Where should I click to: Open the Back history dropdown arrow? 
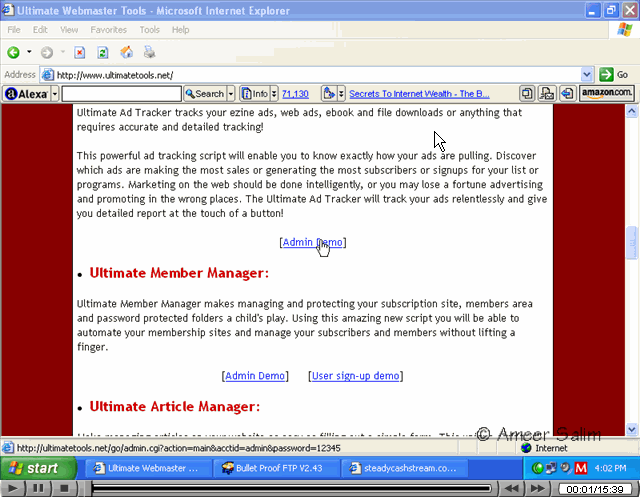29,52
